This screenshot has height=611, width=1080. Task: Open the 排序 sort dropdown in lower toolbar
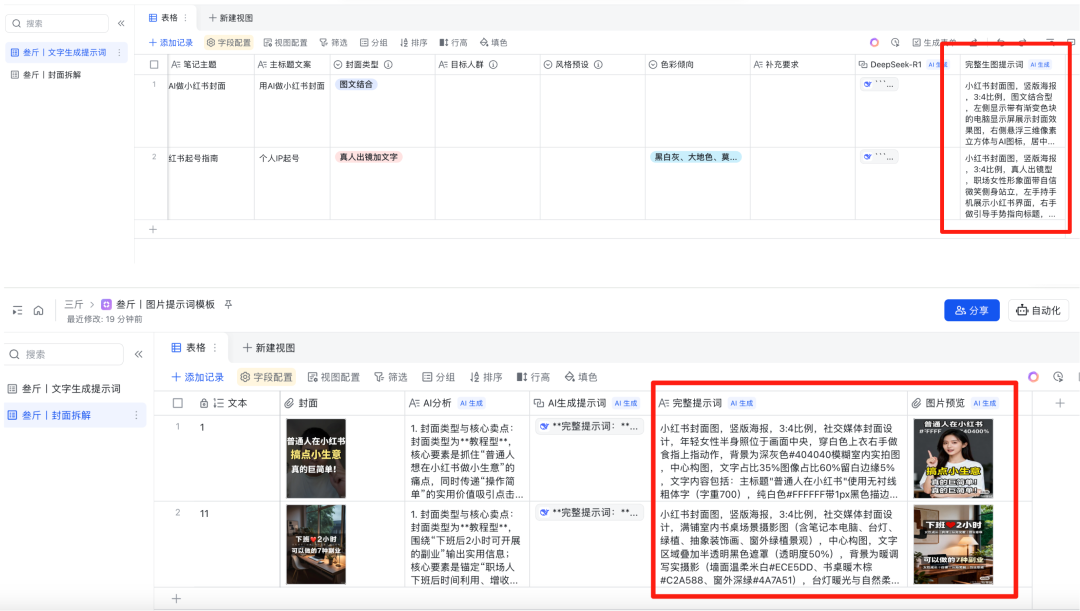tap(484, 377)
